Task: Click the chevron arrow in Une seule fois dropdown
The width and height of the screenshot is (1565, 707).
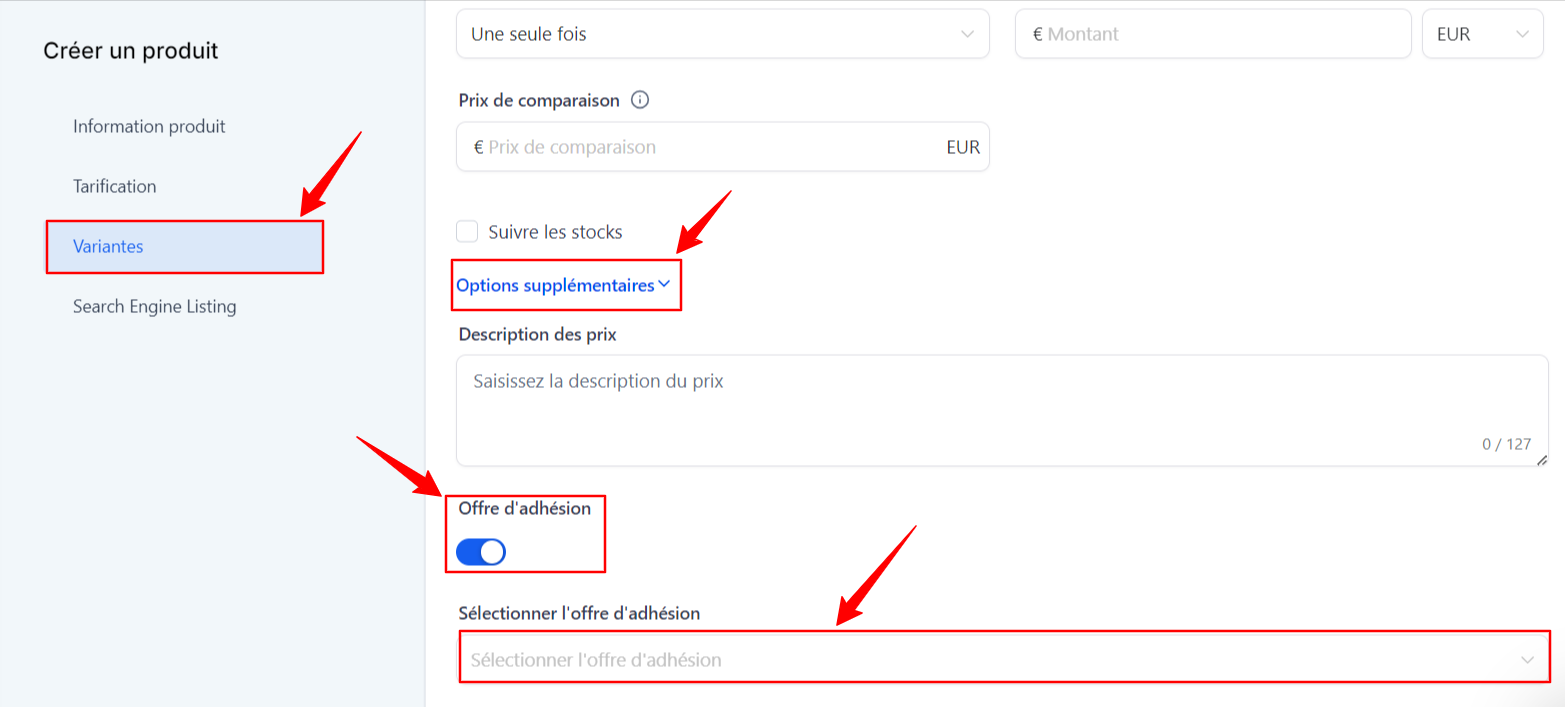Action: pyautogui.click(x=967, y=34)
